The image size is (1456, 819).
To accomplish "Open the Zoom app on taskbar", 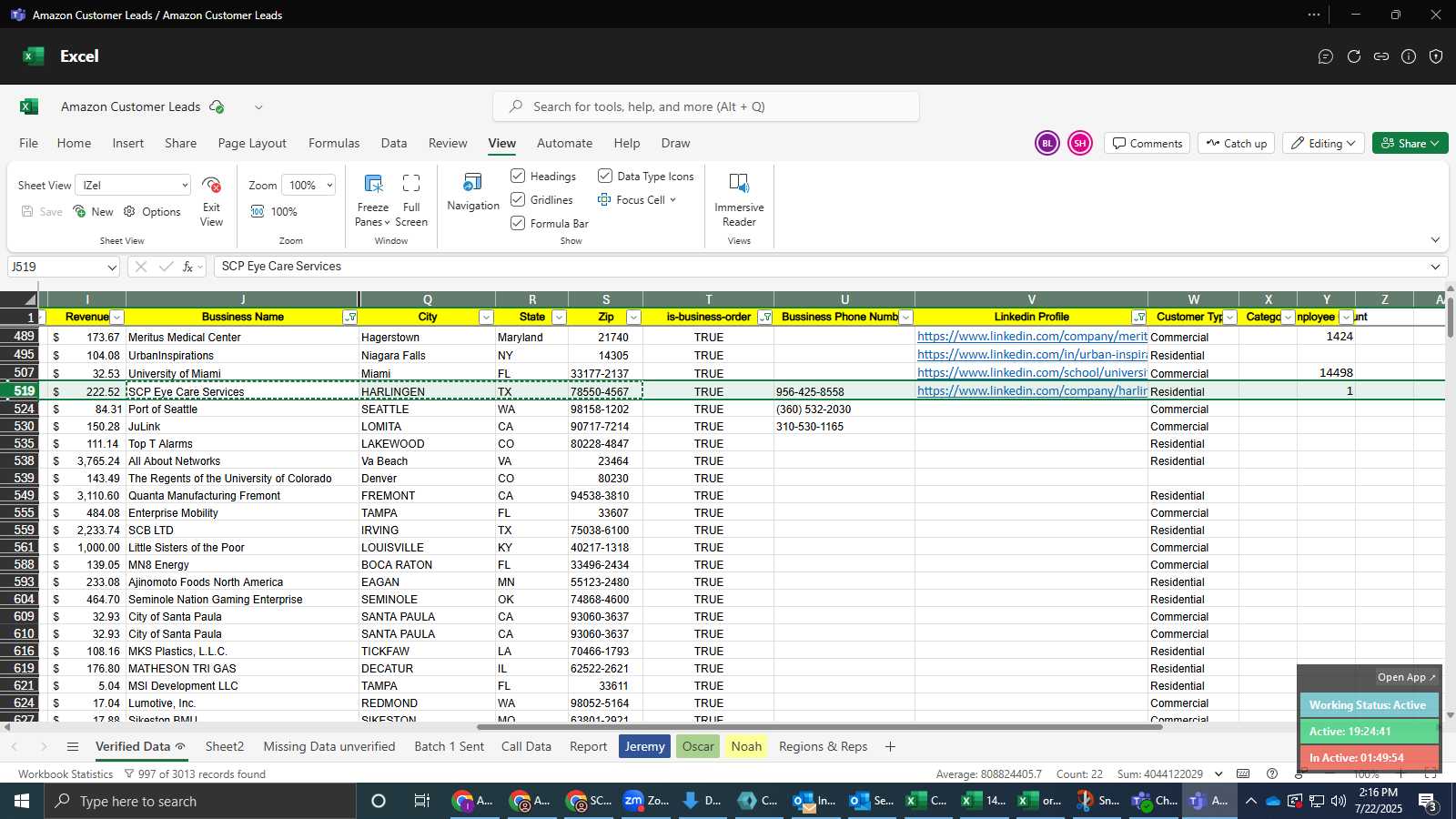I will [645, 801].
